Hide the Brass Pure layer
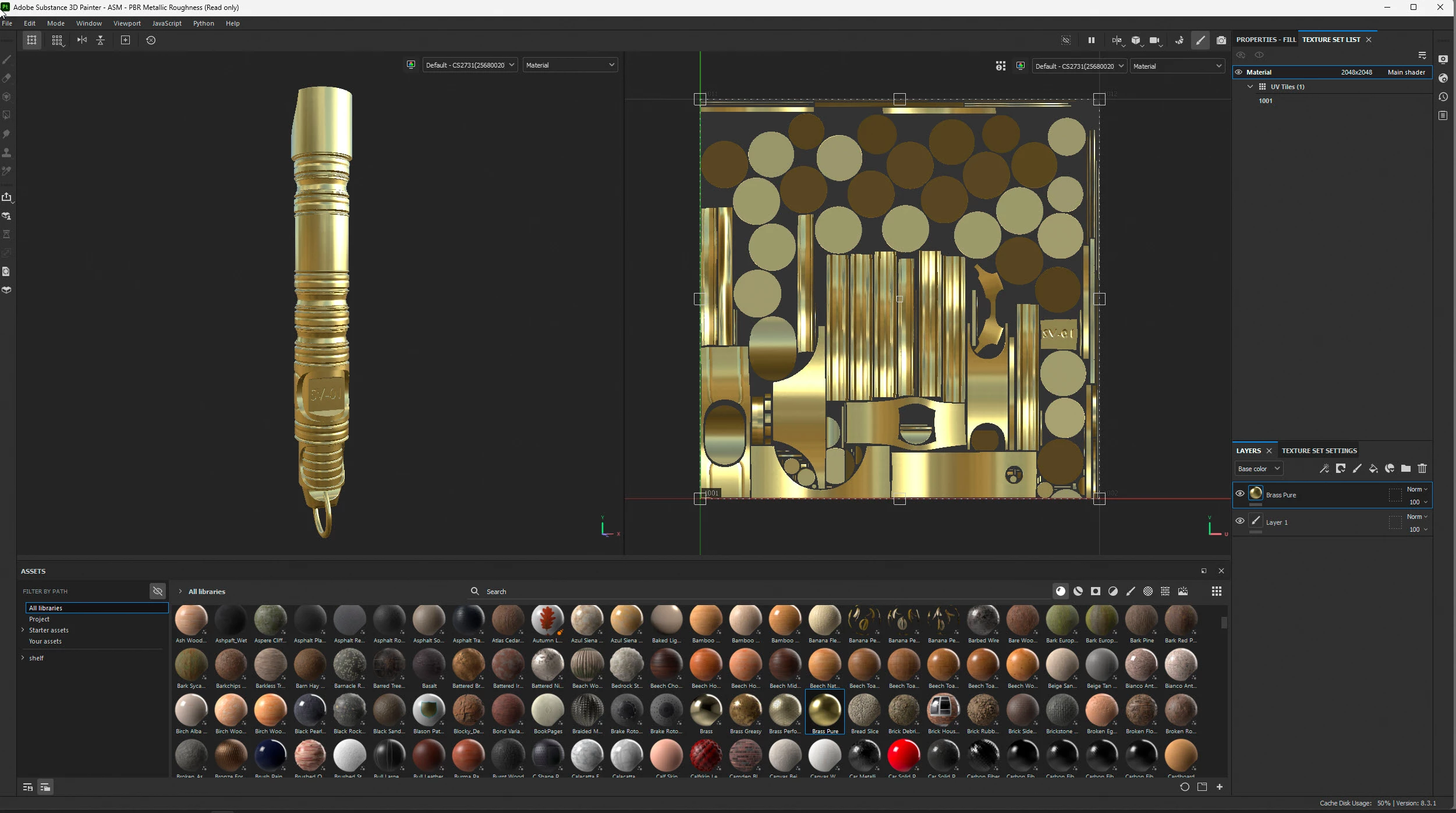 click(1239, 494)
